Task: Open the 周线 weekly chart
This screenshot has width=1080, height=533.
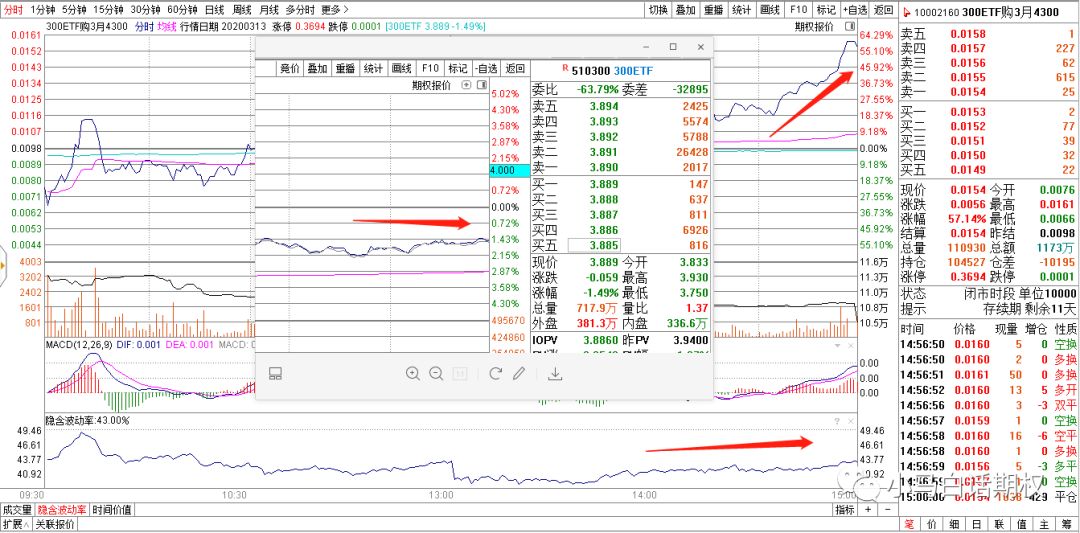Action: [x=242, y=10]
